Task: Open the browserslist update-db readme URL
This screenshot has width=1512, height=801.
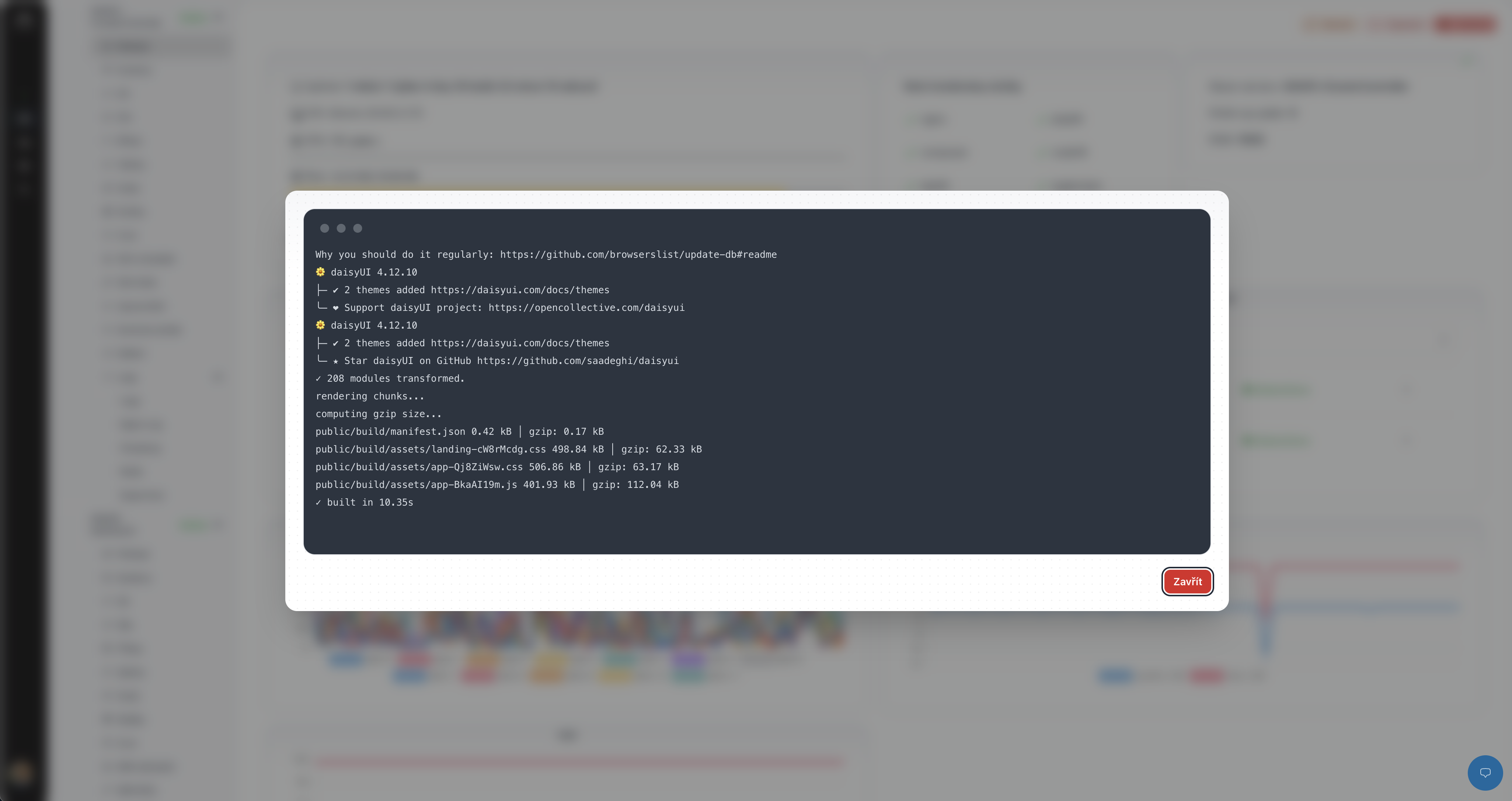Action: [638, 254]
